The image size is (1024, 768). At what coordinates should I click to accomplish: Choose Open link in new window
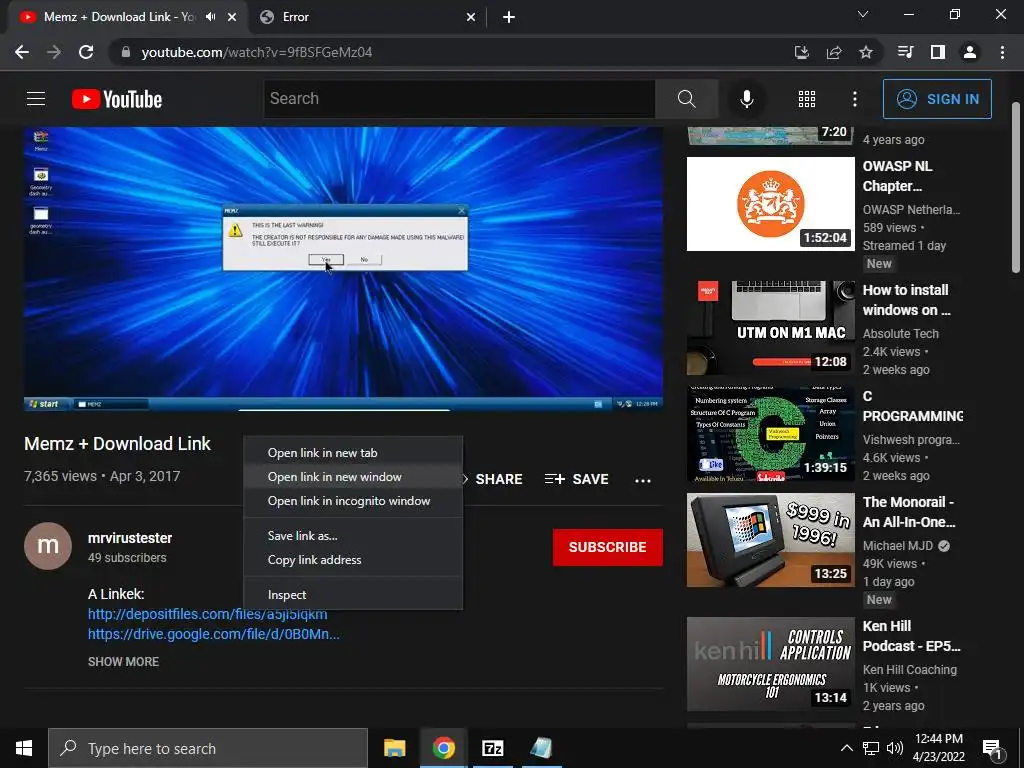coord(353,477)
